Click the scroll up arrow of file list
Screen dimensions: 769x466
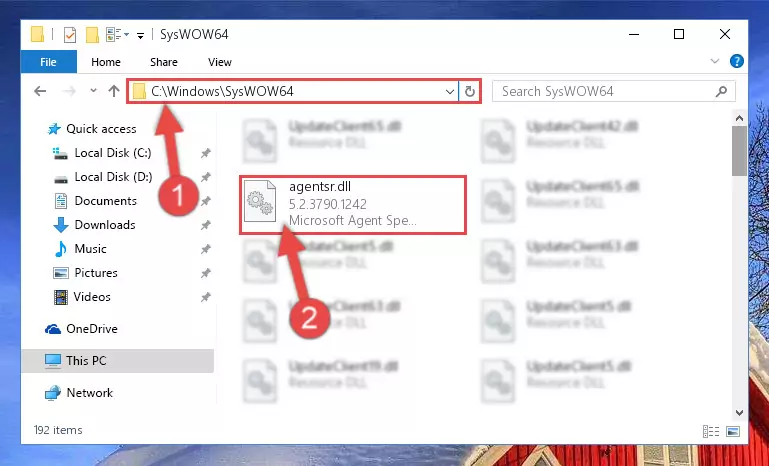point(740,118)
